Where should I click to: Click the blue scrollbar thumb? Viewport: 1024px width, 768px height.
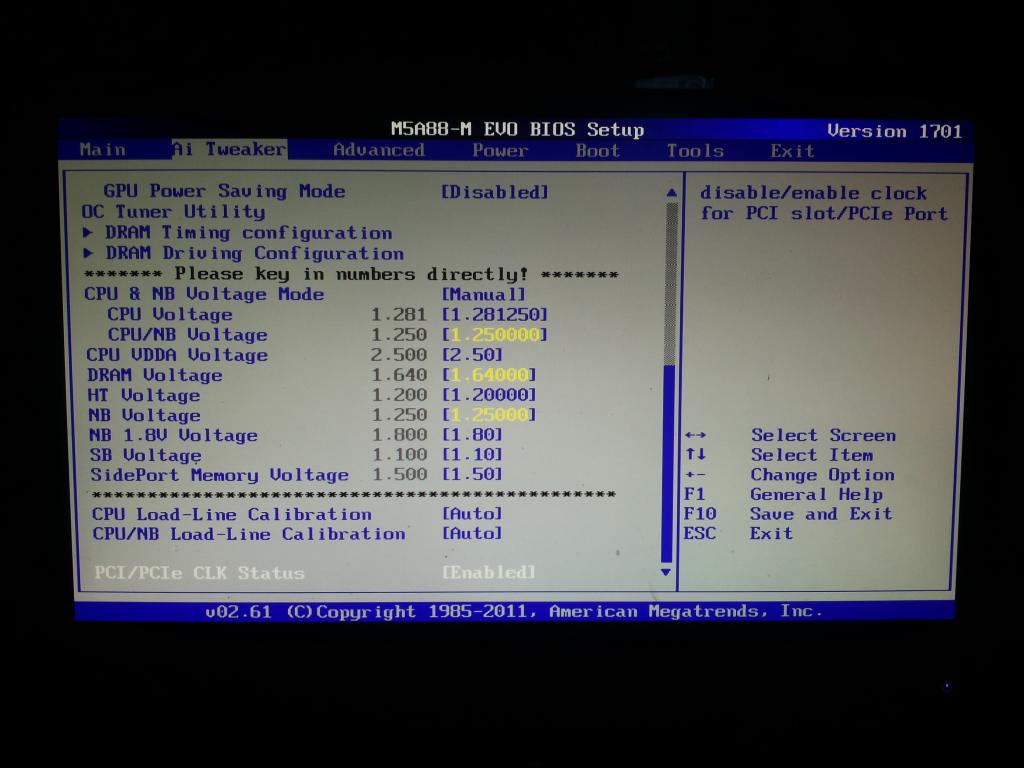[667, 462]
